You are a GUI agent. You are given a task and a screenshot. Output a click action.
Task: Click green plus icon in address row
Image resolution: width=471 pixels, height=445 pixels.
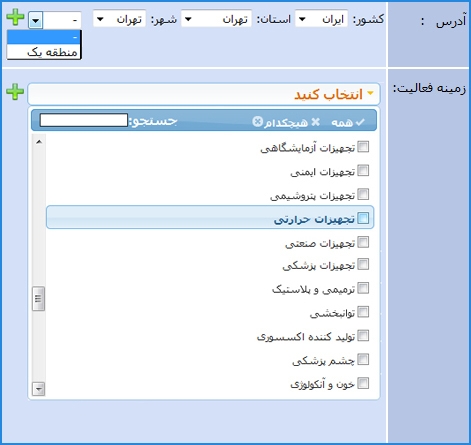point(15,17)
